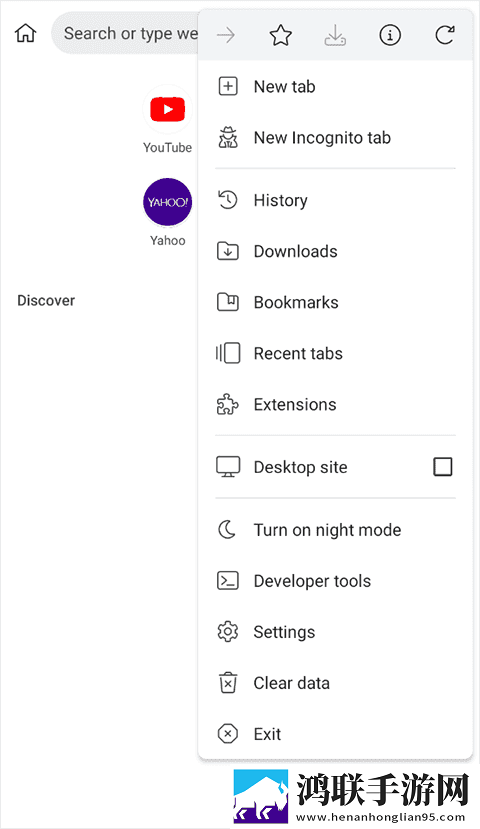
Task: Click the home icon
Action: pos(25,33)
